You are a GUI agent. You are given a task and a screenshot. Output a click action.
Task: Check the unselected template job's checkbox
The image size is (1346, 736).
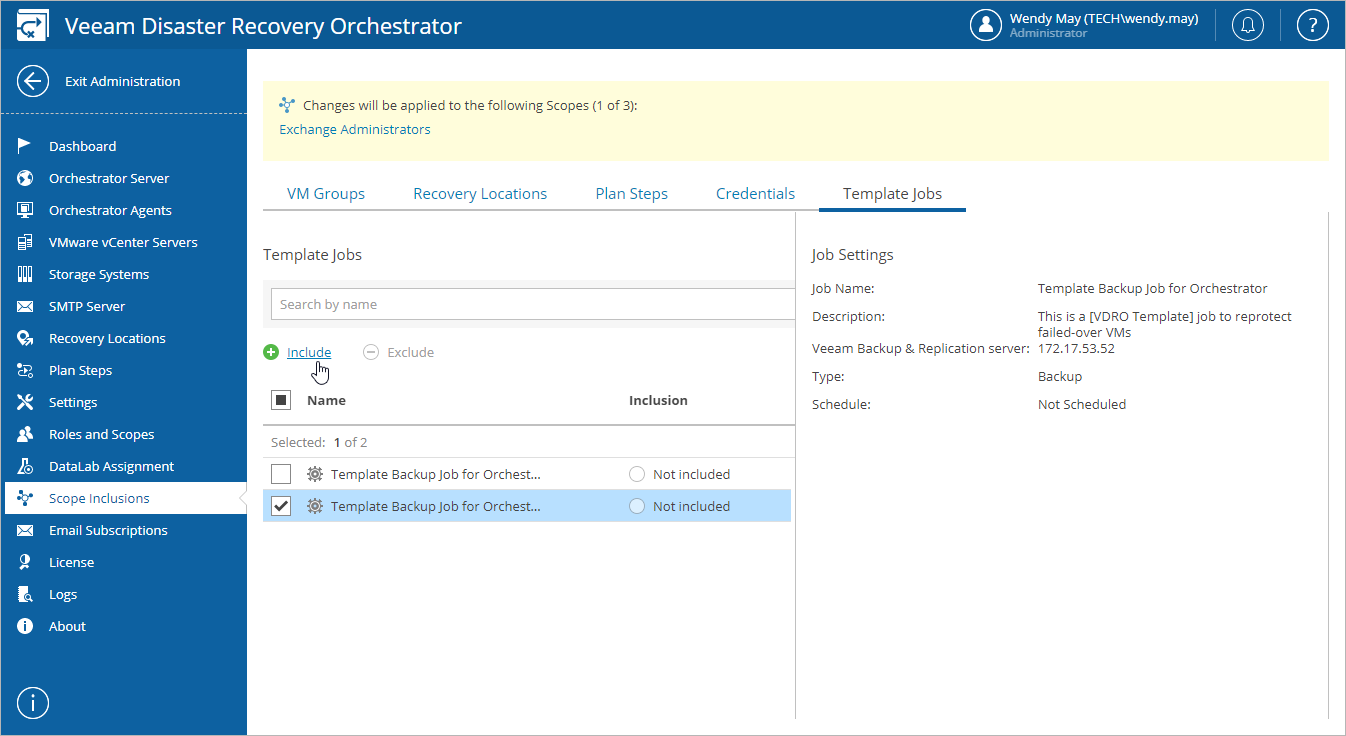point(281,474)
